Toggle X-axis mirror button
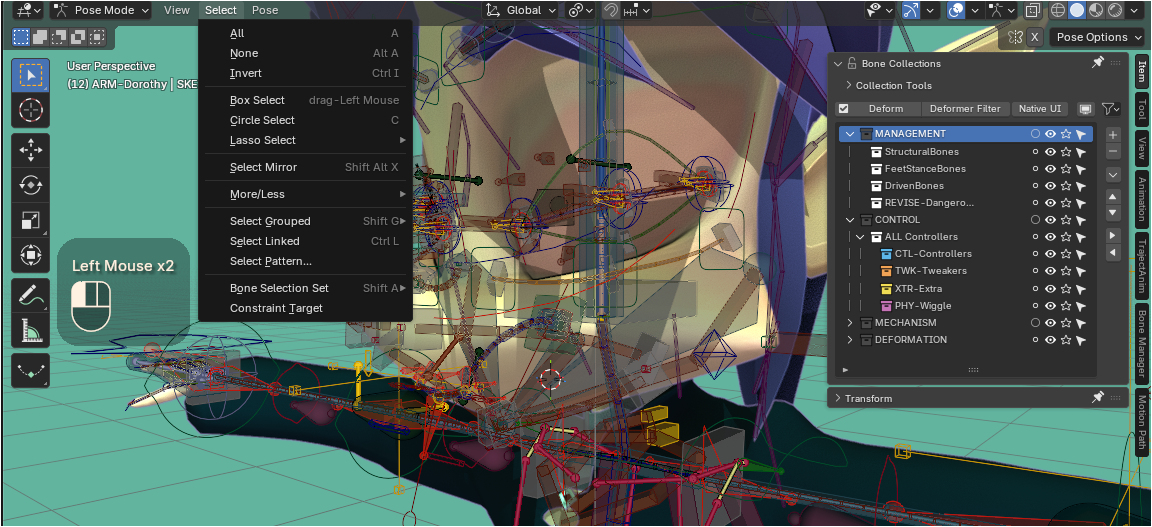The height and width of the screenshot is (527, 1152). [1034, 37]
